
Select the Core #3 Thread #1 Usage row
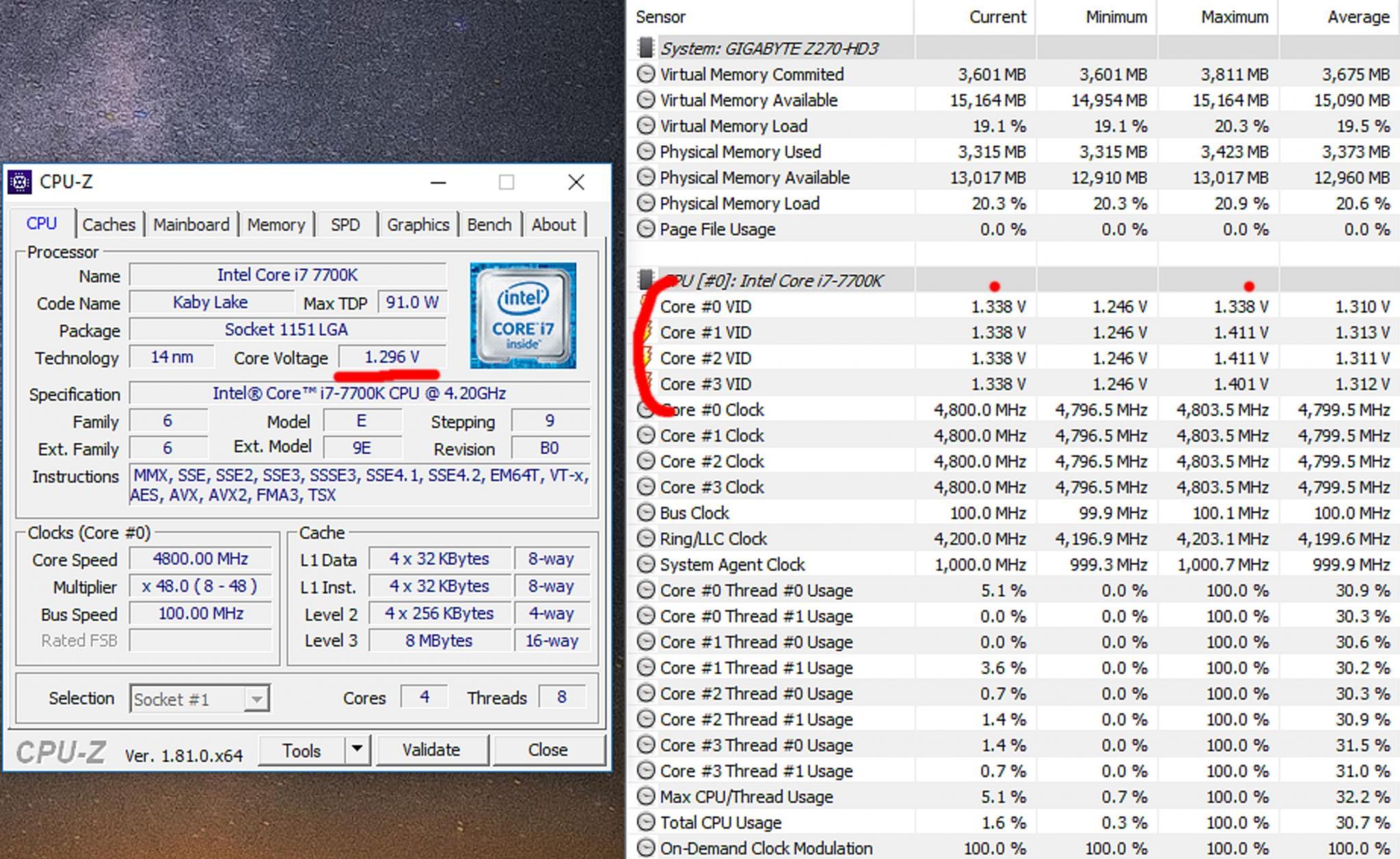(1014, 771)
